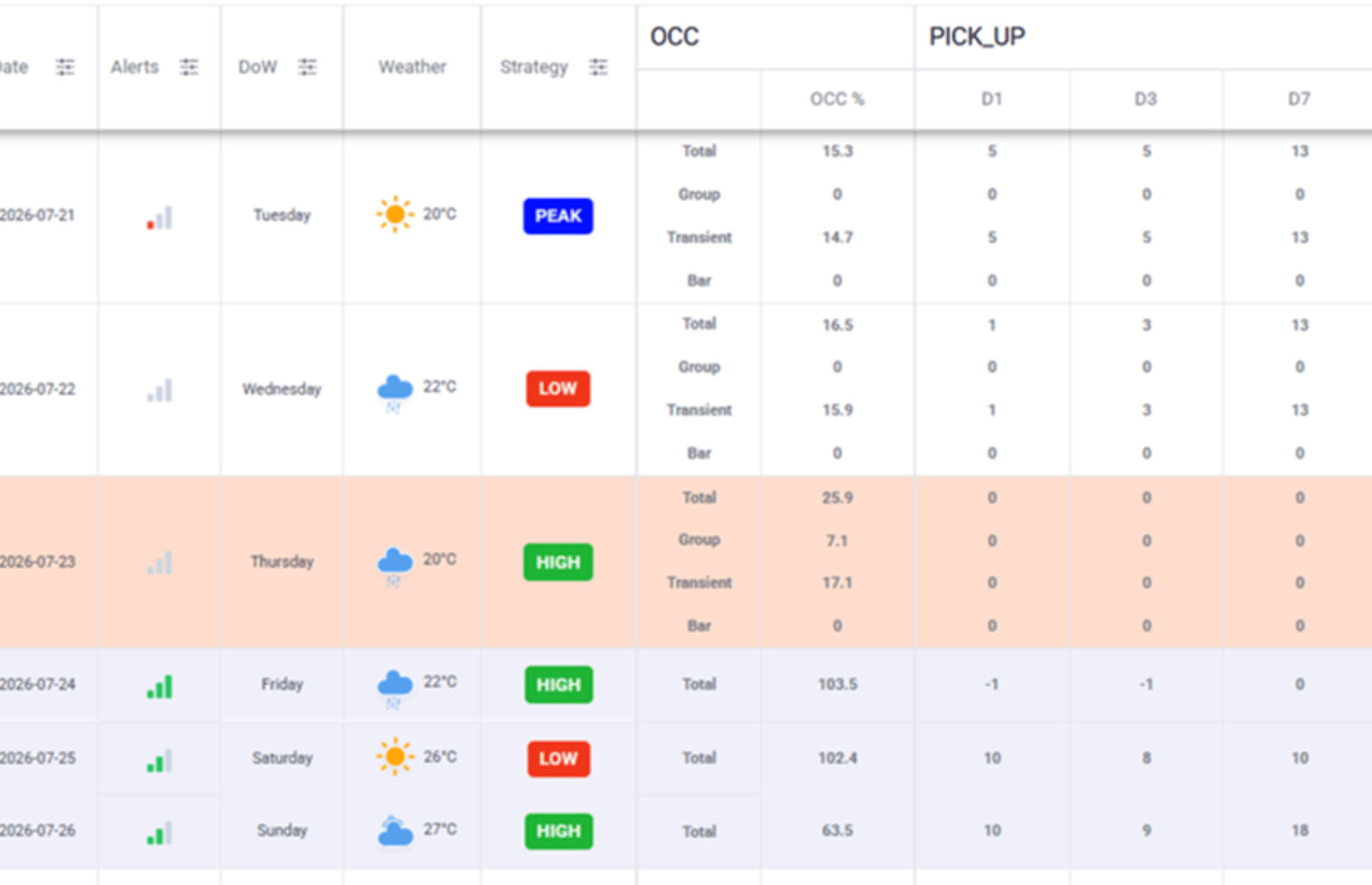This screenshot has width=1372, height=885.
Task: Click the PEAK strategy badge for 2026-07-21
Action: tap(558, 216)
